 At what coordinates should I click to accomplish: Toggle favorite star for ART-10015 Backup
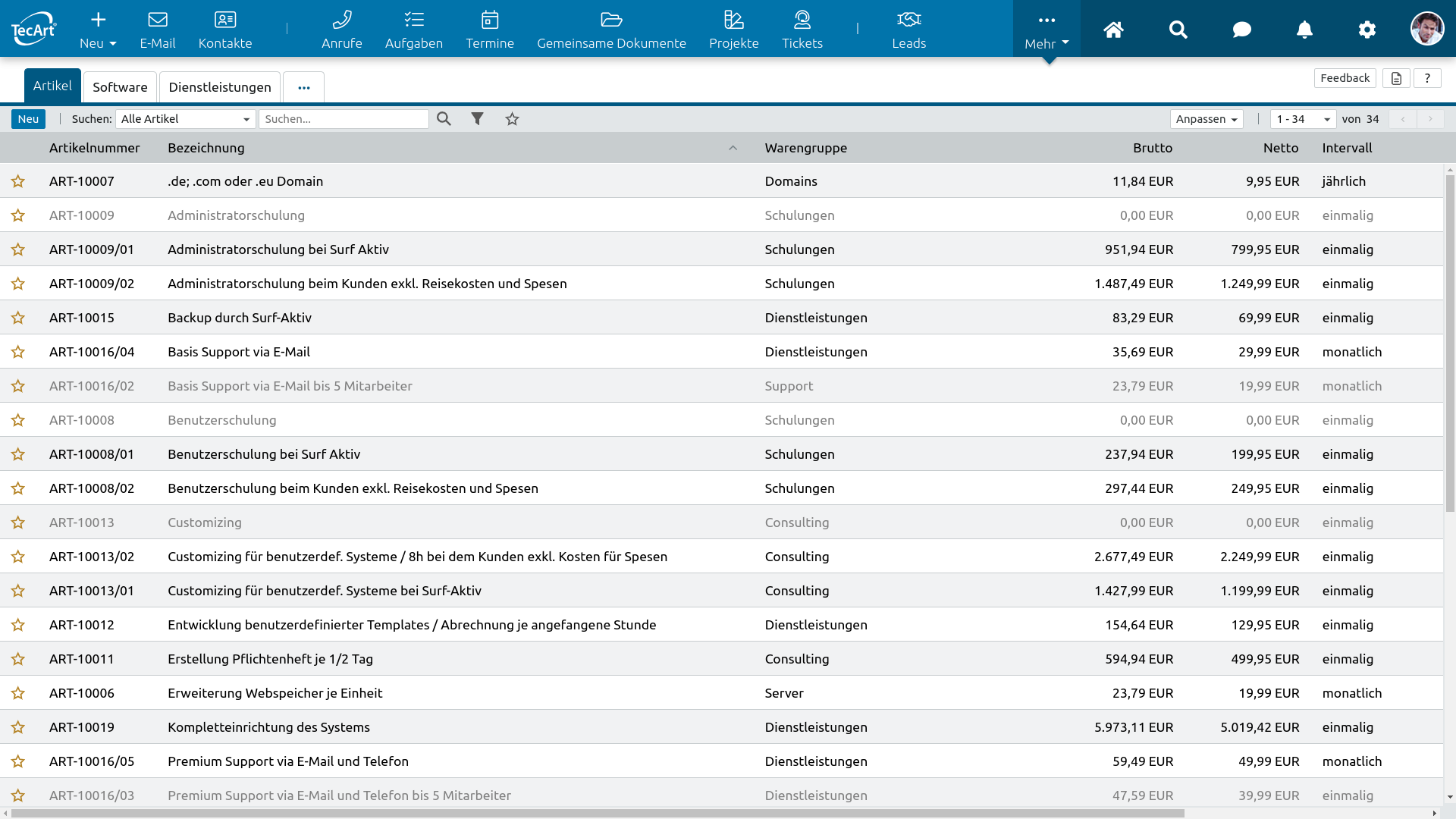(18, 318)
